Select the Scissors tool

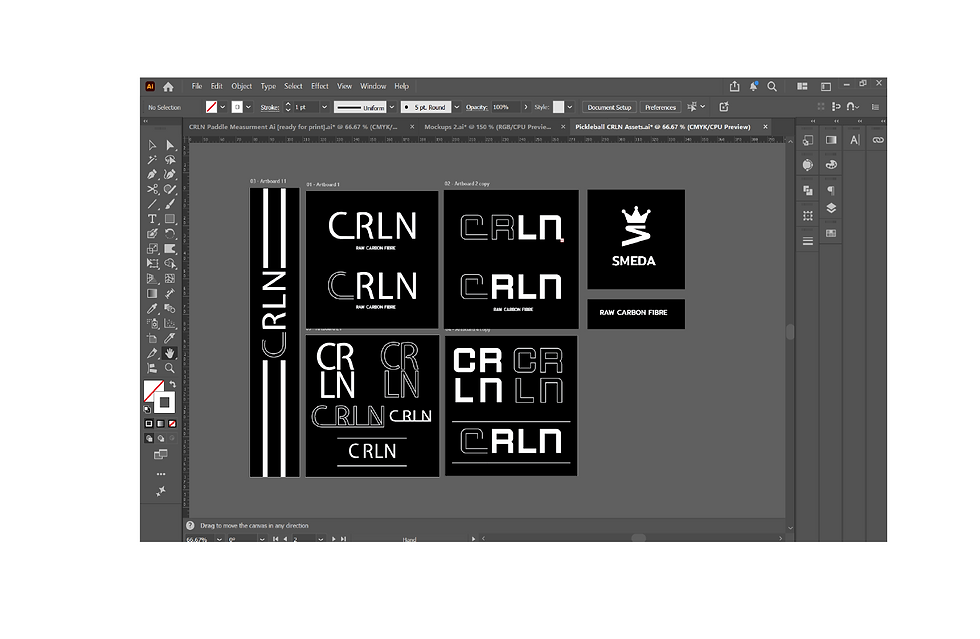point(152,189)
